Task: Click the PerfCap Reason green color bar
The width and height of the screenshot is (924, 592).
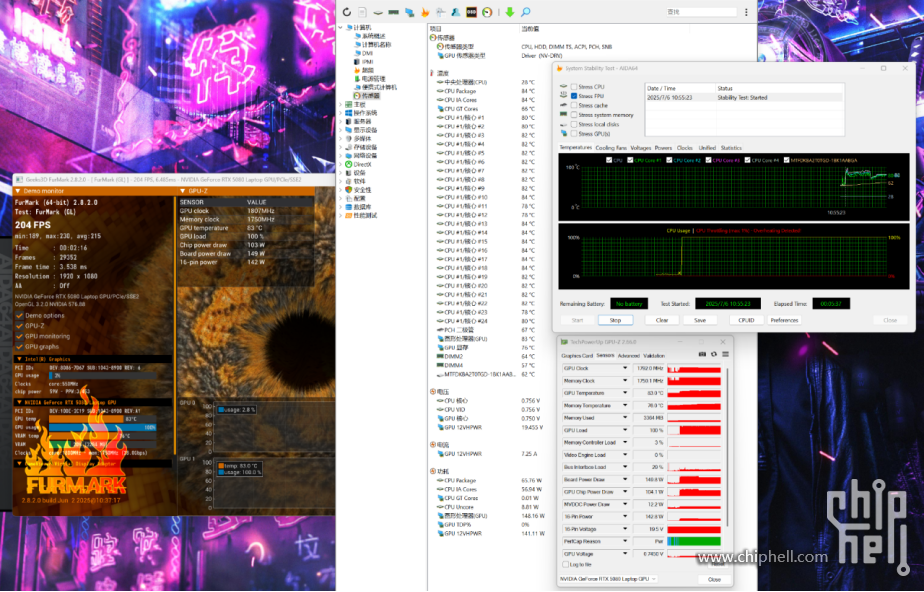Action: pyautogui.click(x=694, y=541)
